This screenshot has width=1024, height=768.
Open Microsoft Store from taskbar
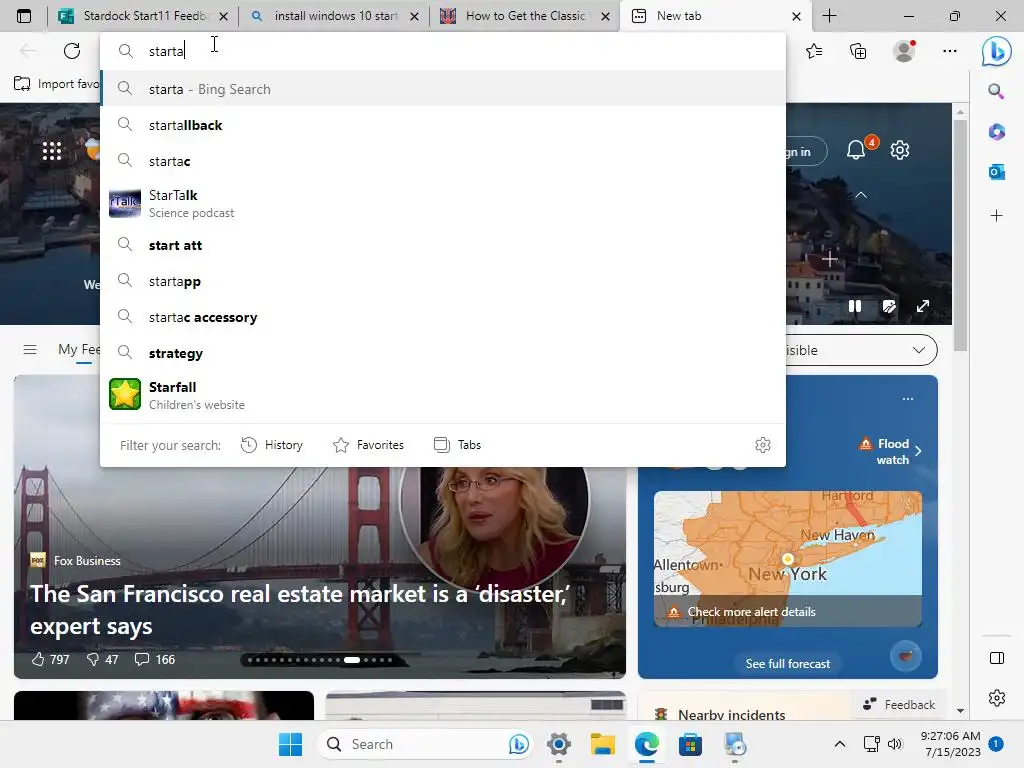tap(690, 744)
